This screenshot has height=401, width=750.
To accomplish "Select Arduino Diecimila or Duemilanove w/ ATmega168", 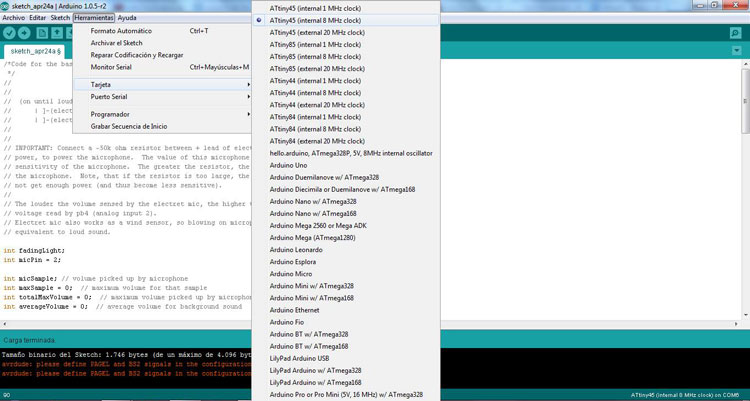I will tap(345, 189).
